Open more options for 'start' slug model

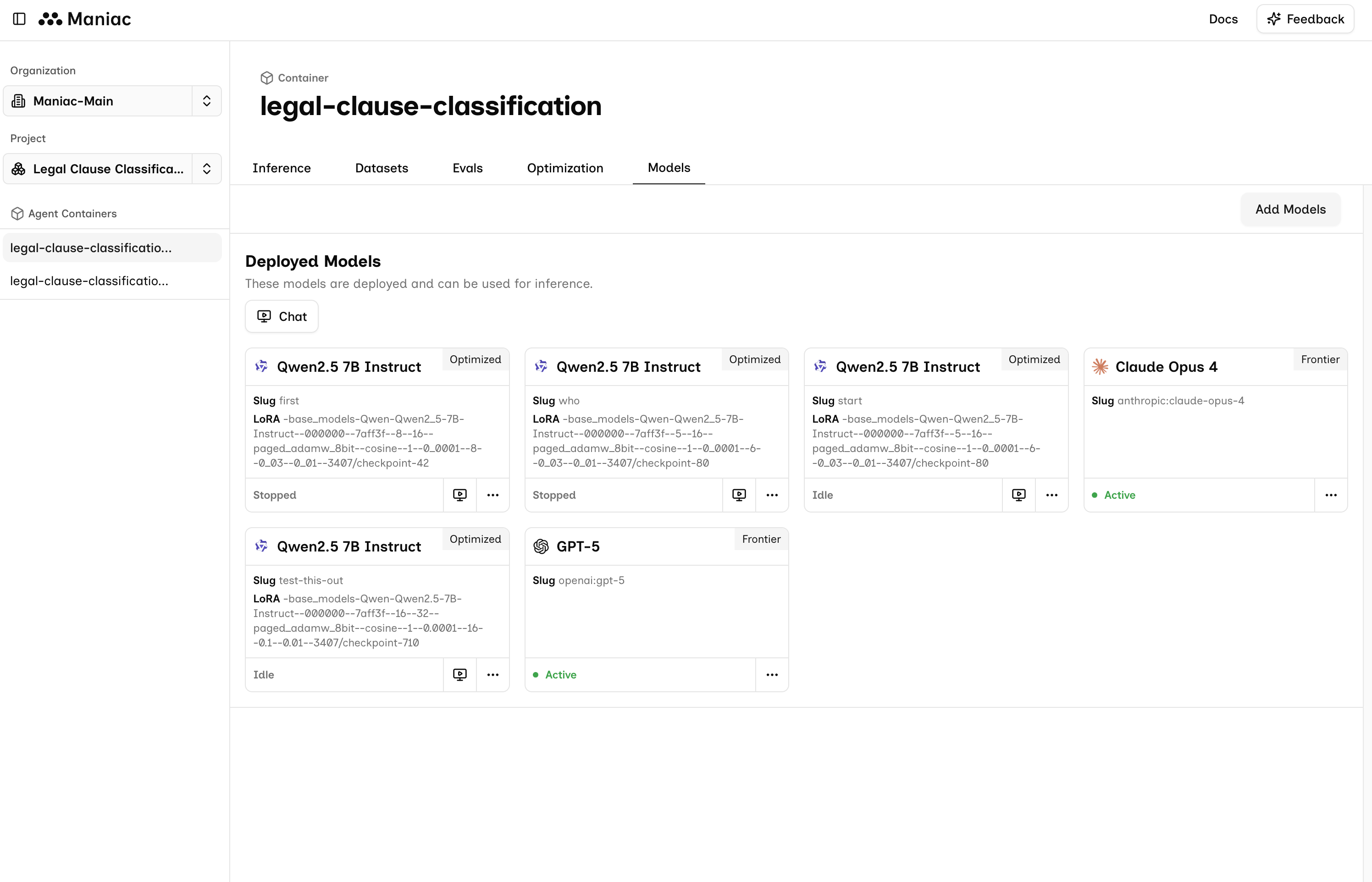tap(1052, 495)
